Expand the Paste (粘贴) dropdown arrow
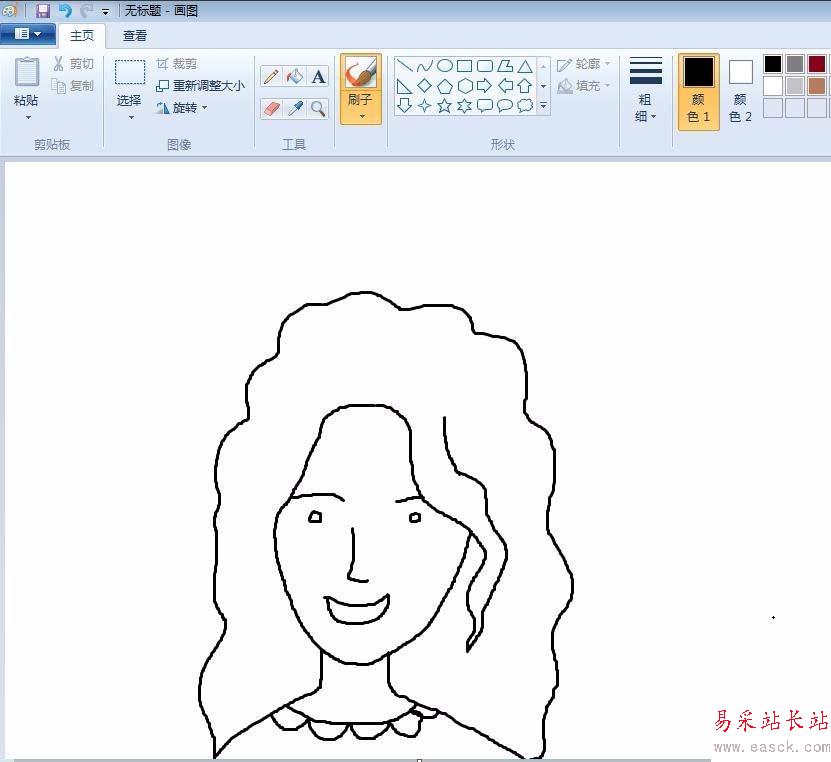 [x=28, y=117]
